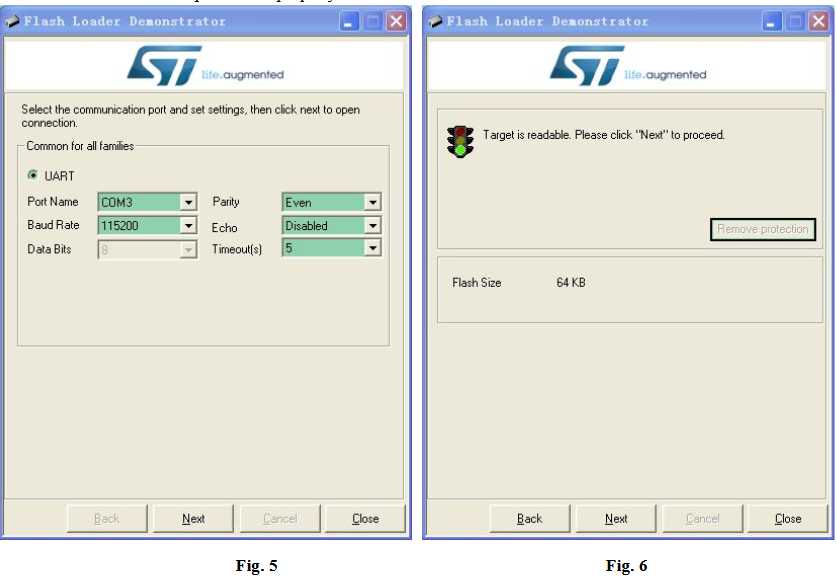Minimize the port settings window

[x=349, y=21]
